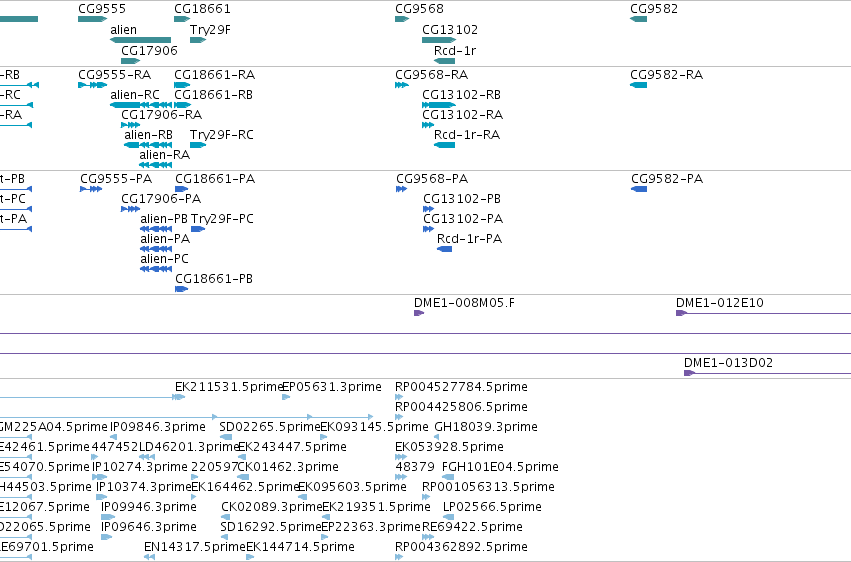Image resolution: width=851 pixels, height=562 pixels.
Task: Select the GH18039.3prime EST label
Action: (486, 427)
